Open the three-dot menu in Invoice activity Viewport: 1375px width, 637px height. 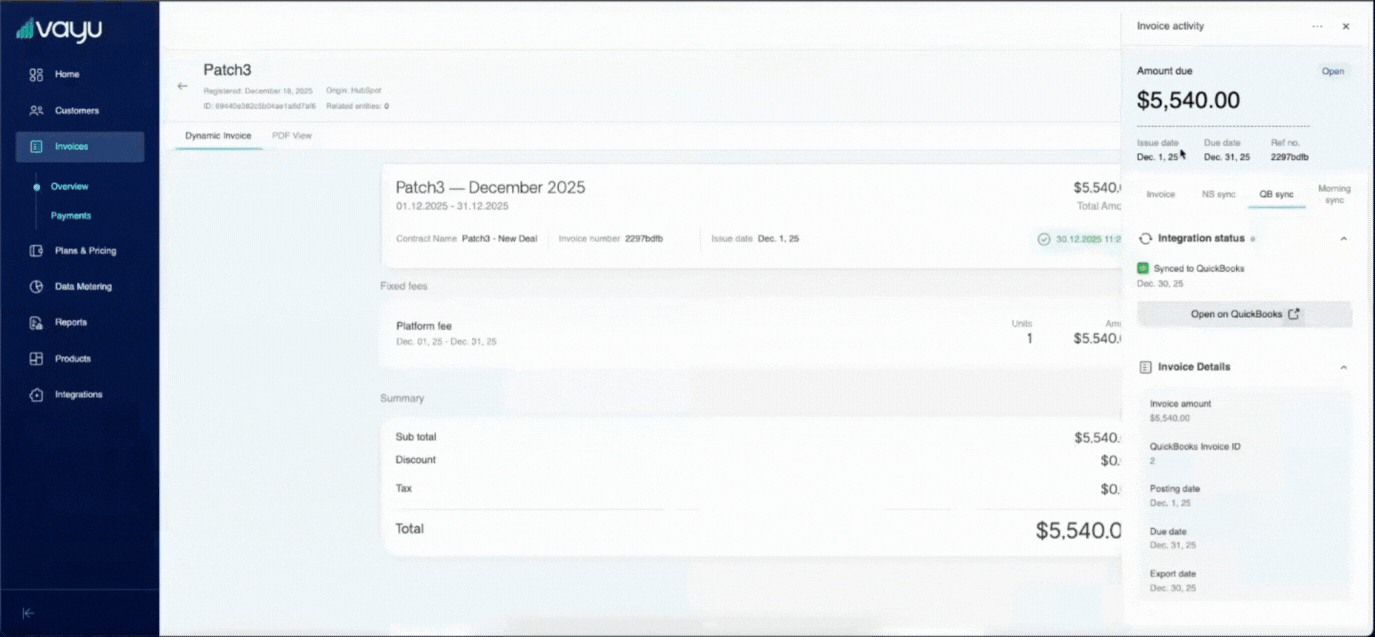(x=1317, y=26)
